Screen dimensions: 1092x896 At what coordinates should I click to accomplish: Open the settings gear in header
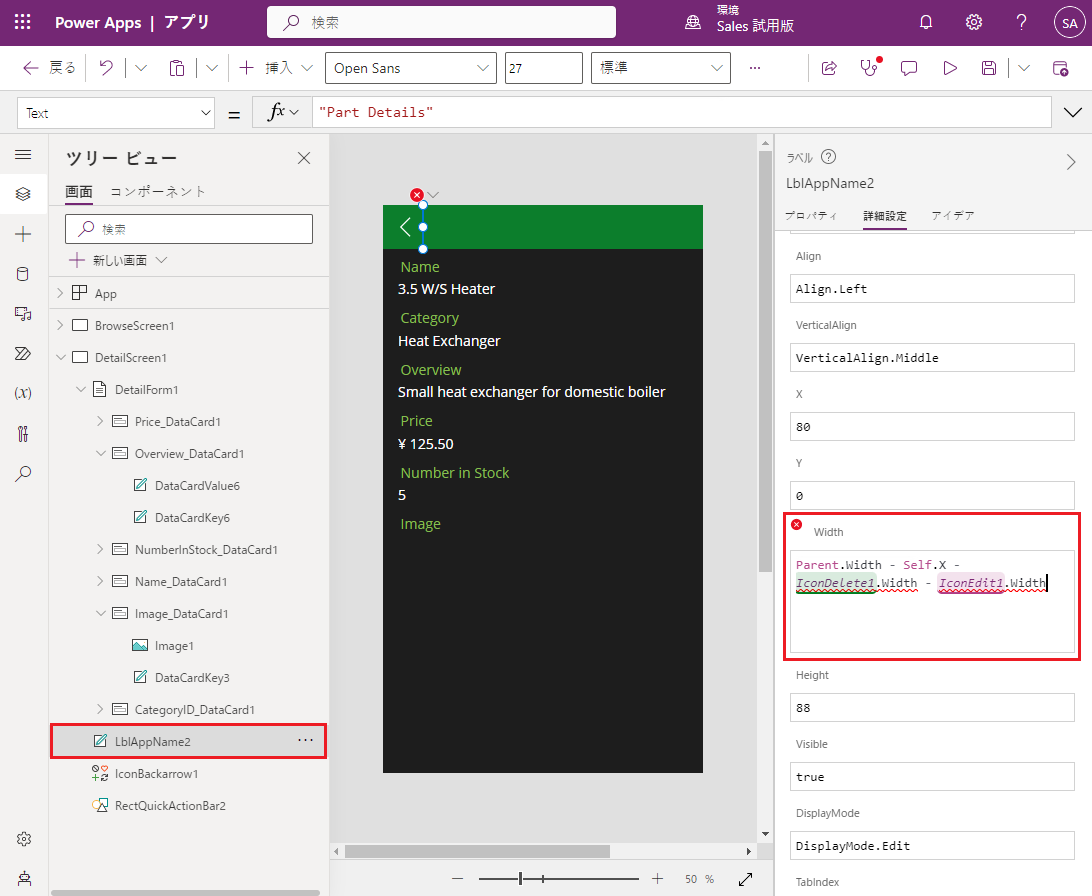click(974, 22)
